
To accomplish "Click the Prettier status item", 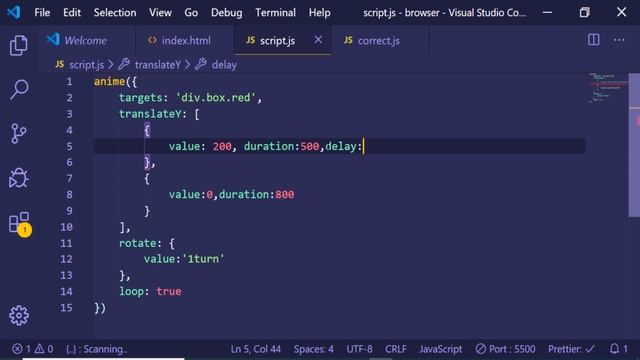I will [x=571, y=349].
